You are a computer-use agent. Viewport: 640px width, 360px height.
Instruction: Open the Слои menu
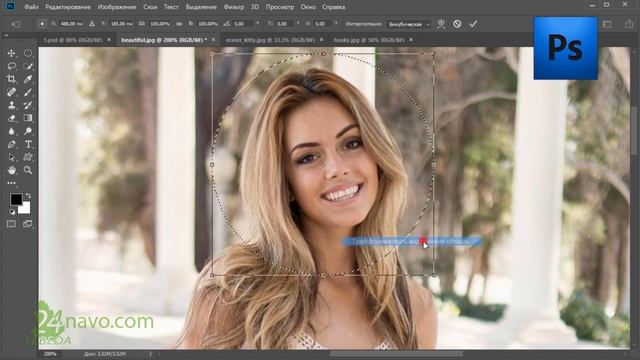tap(150, 7)
